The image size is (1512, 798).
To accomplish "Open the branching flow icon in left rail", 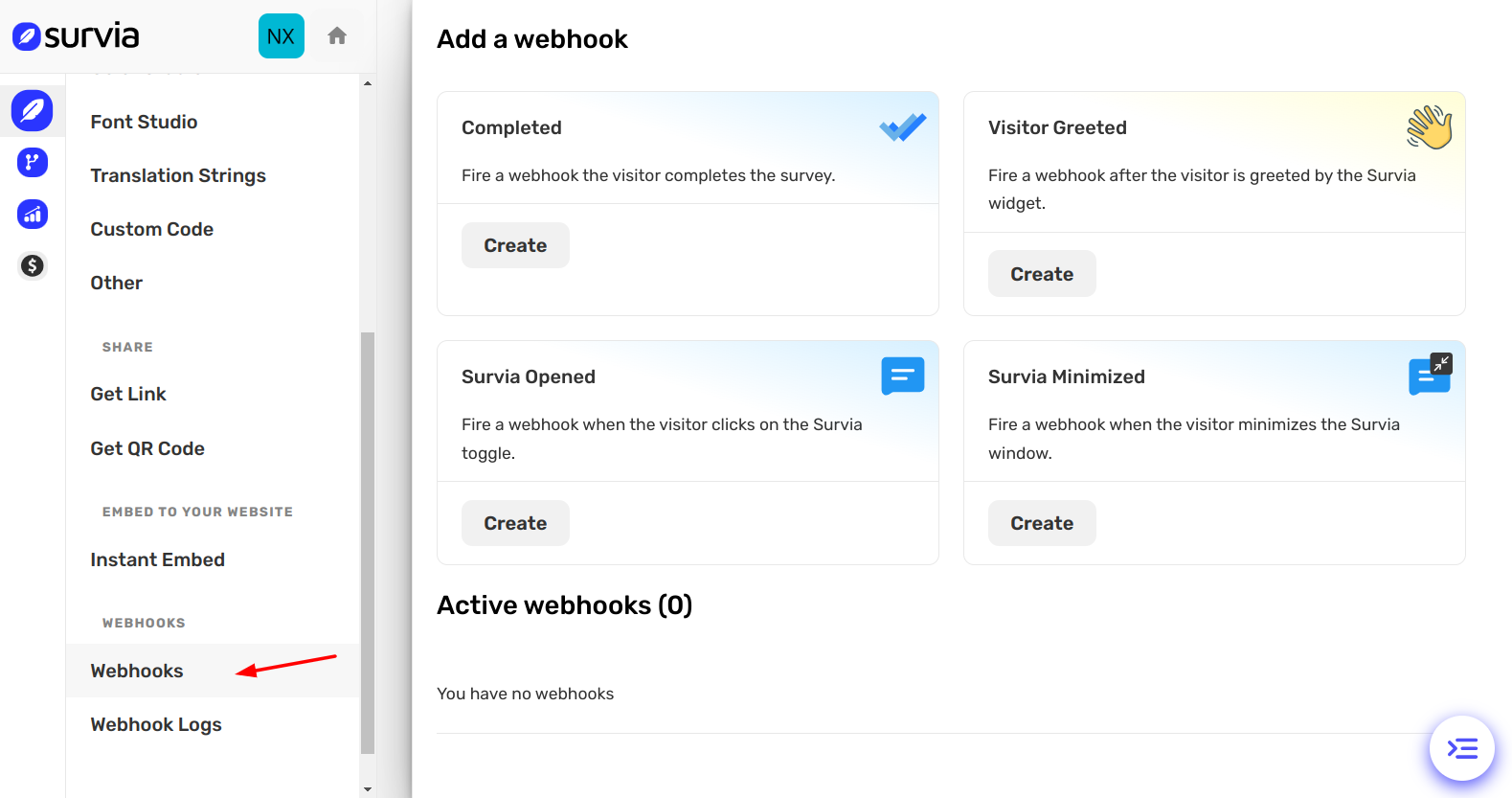I will pyautogui.click(x=33, y=163).
